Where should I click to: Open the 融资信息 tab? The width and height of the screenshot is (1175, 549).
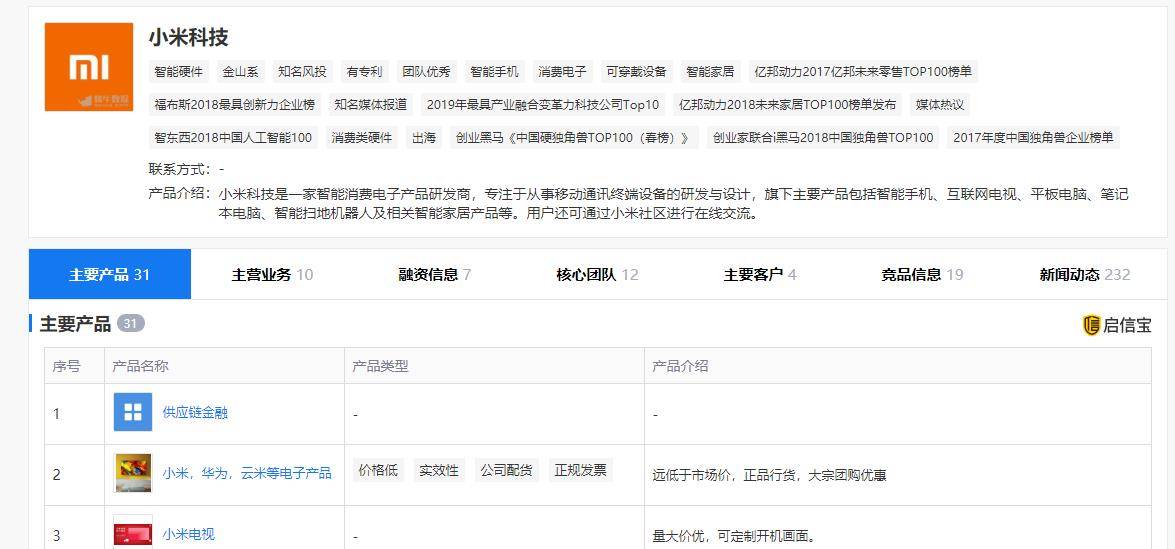pos(435,274)
